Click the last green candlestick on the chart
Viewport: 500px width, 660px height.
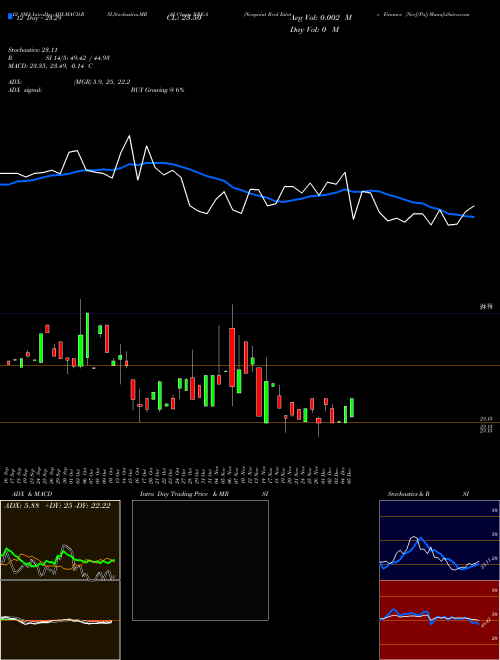pos(352,408)
